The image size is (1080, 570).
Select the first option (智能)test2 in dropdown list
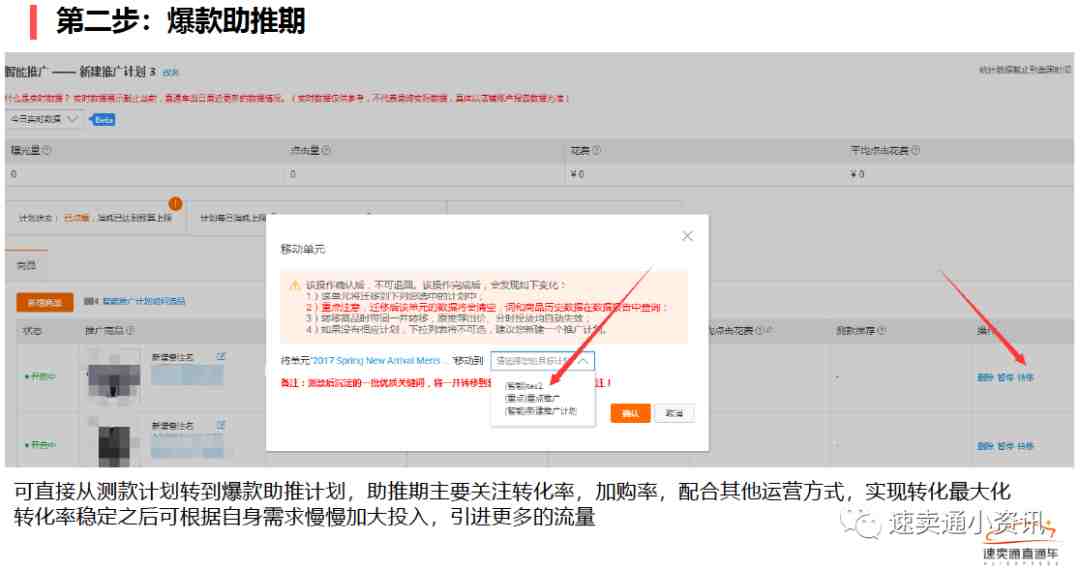pyautogui.click(x=524, y=385)
